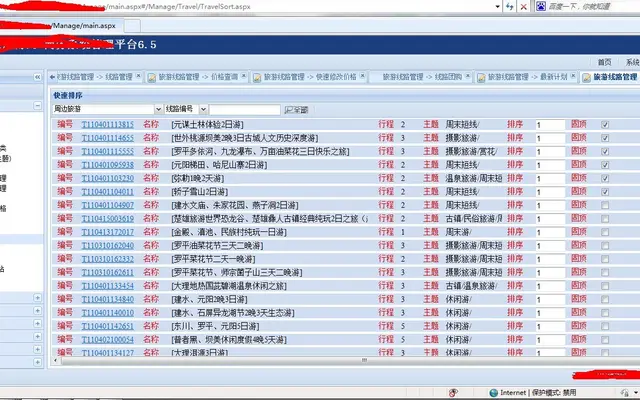The width and height of the screenshot is (640, 400).
Task: Click the 快速修改价格 tab page icon
Action: (257, 77)
